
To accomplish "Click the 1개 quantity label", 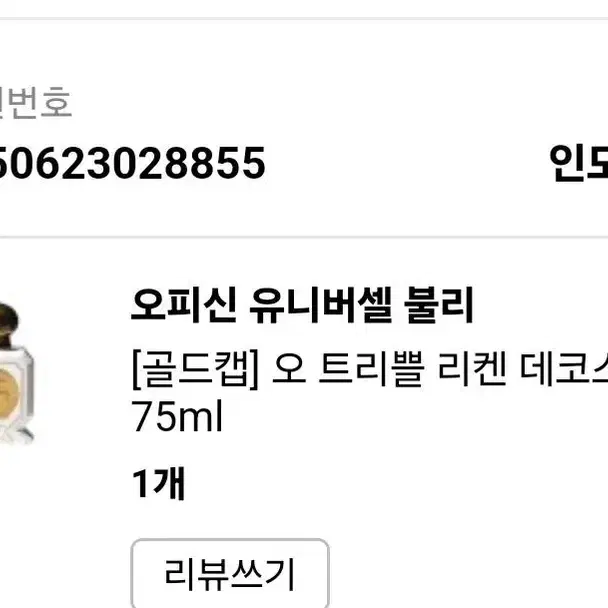I will coord(158,483).
